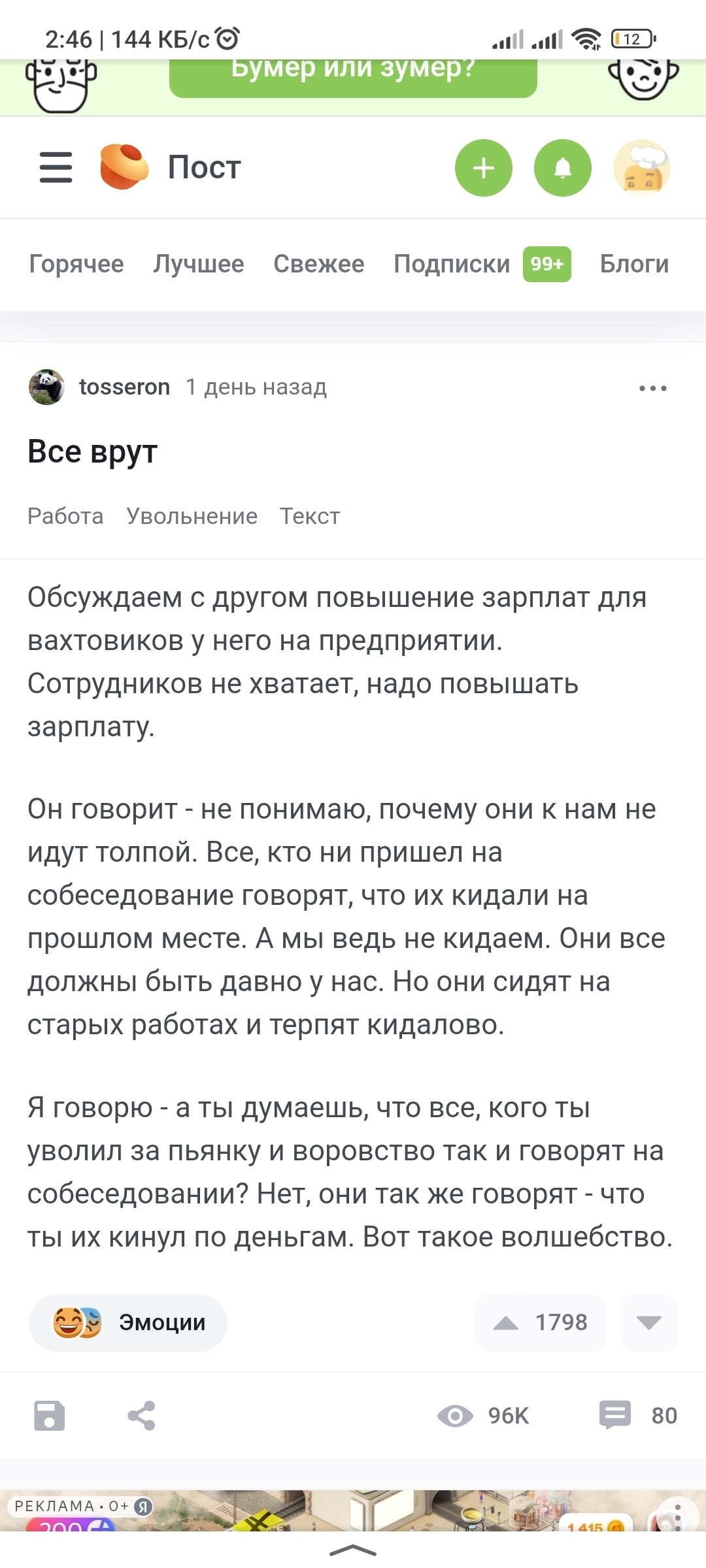Expand the bottom drawer chevron
This screenshot has width=706, height=1568.
(x=353, y=1550)
